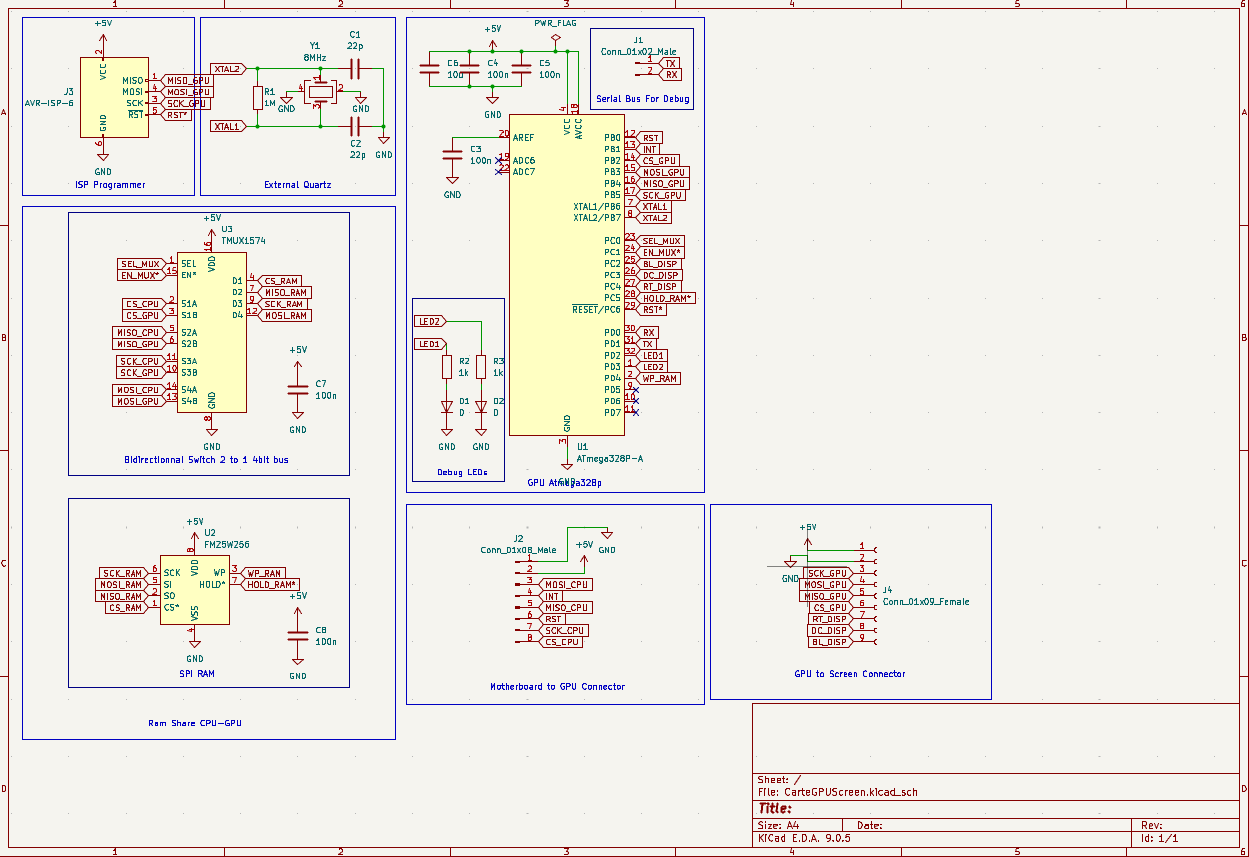Click the BL_DISP label on connector J4
This screenshot has height=857, width=1249.
click(829, 642)
